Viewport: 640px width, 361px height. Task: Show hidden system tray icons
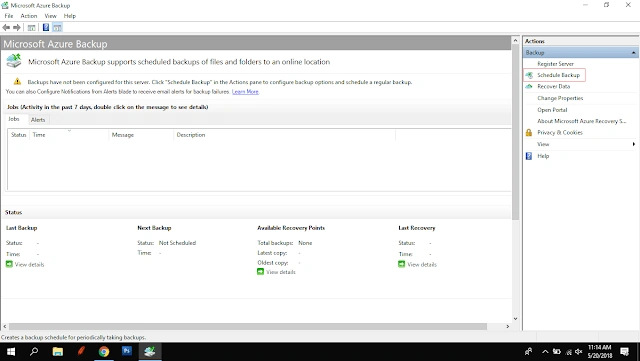[x=545, y=352]
